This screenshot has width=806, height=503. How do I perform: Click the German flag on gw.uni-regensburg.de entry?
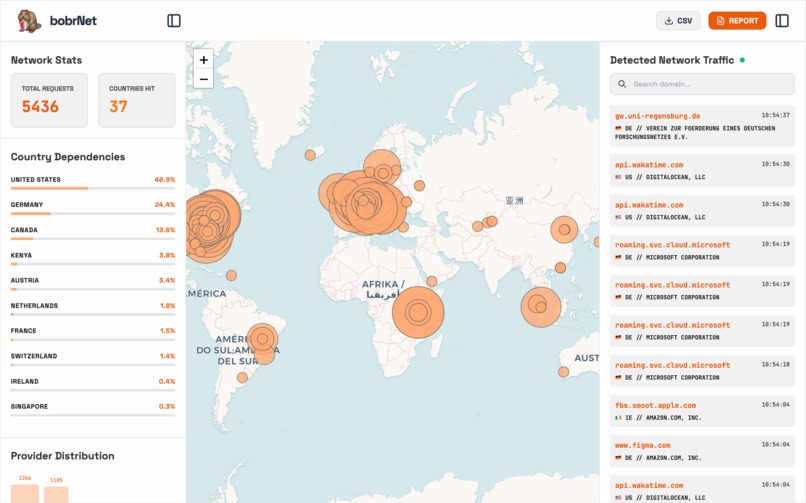[x=618, y=128]
